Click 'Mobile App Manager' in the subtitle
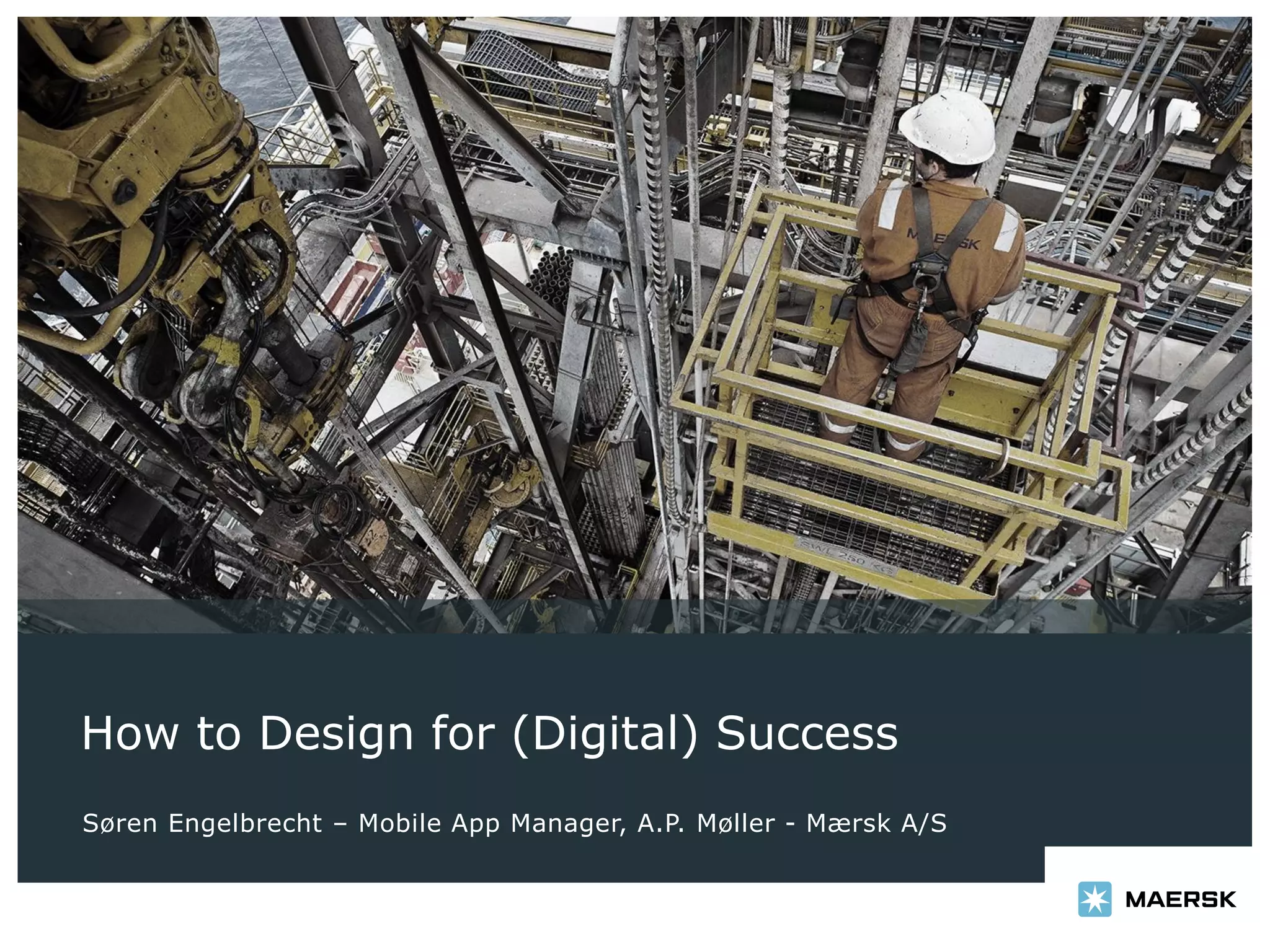The image size is (1270, 952). [490, 823]
